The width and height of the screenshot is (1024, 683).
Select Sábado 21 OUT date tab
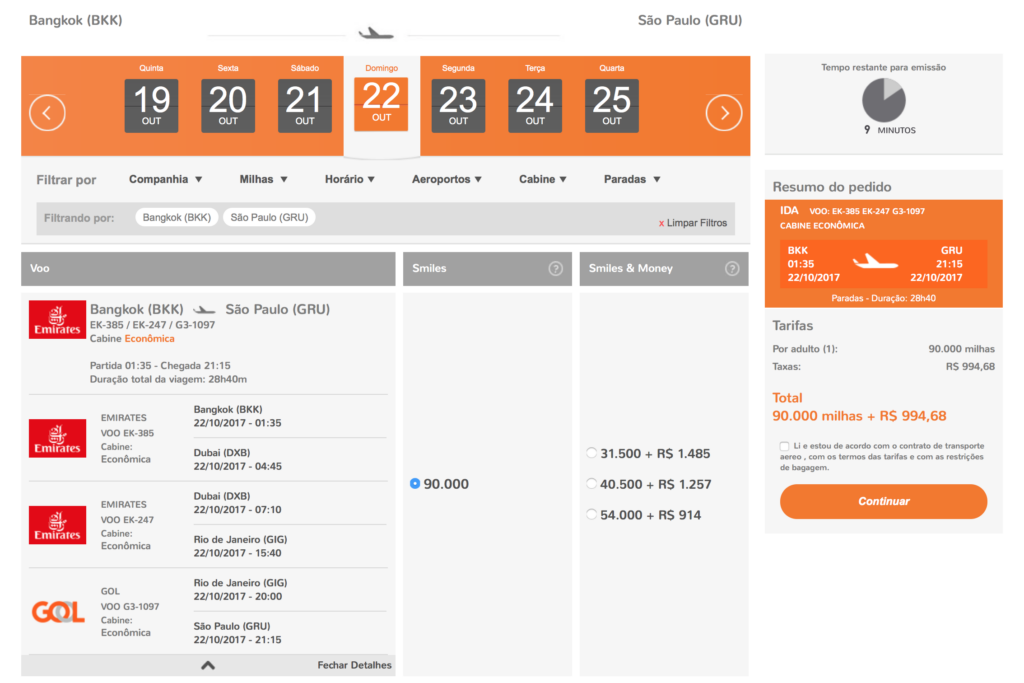coord(304,99)
